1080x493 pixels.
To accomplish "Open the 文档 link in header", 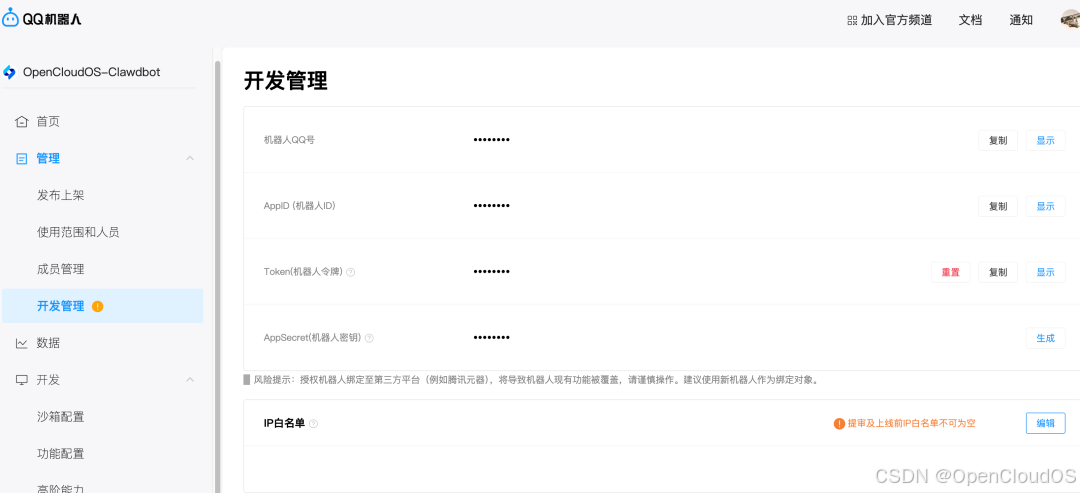I will (x=970, y=21).
